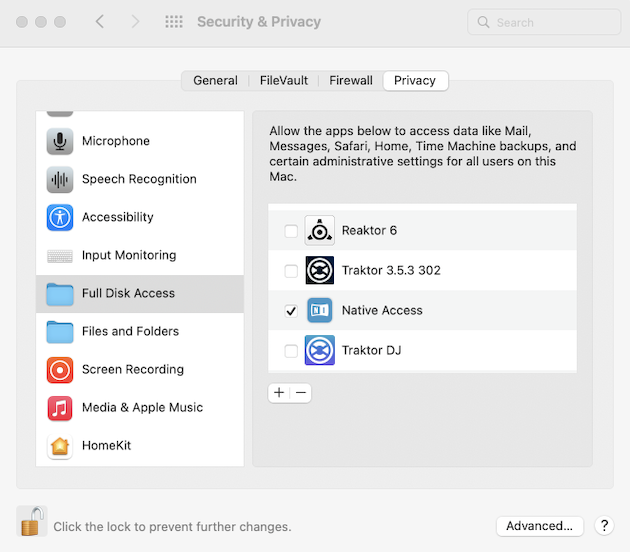Select the Microphone label in the list

116,141
